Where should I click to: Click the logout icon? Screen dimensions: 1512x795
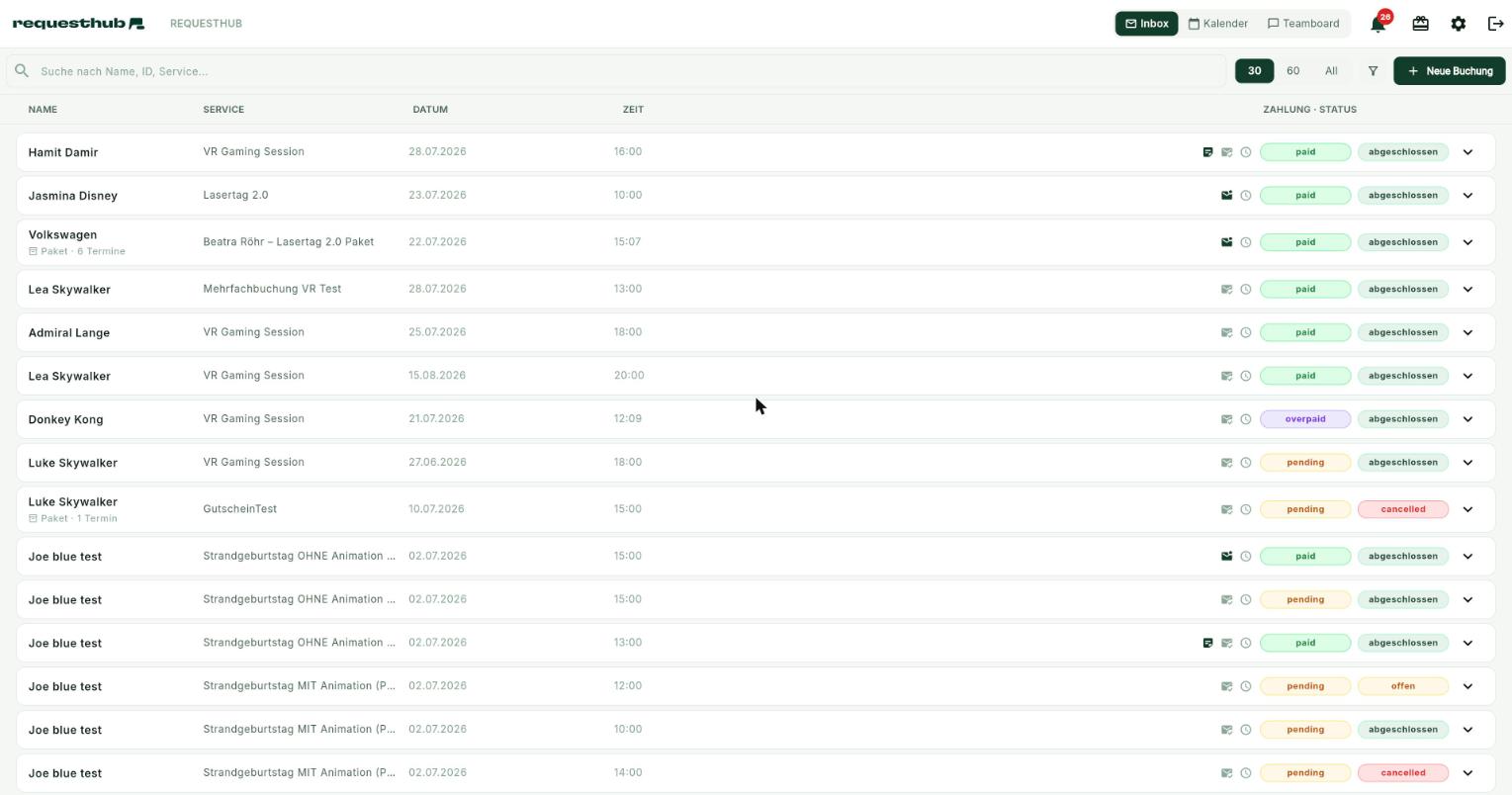(x=1495, y=24)
